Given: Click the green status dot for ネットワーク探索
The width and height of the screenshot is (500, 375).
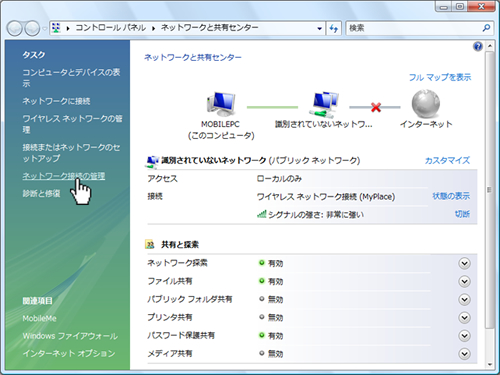Looking at the screenshot, I should [262, 263].
